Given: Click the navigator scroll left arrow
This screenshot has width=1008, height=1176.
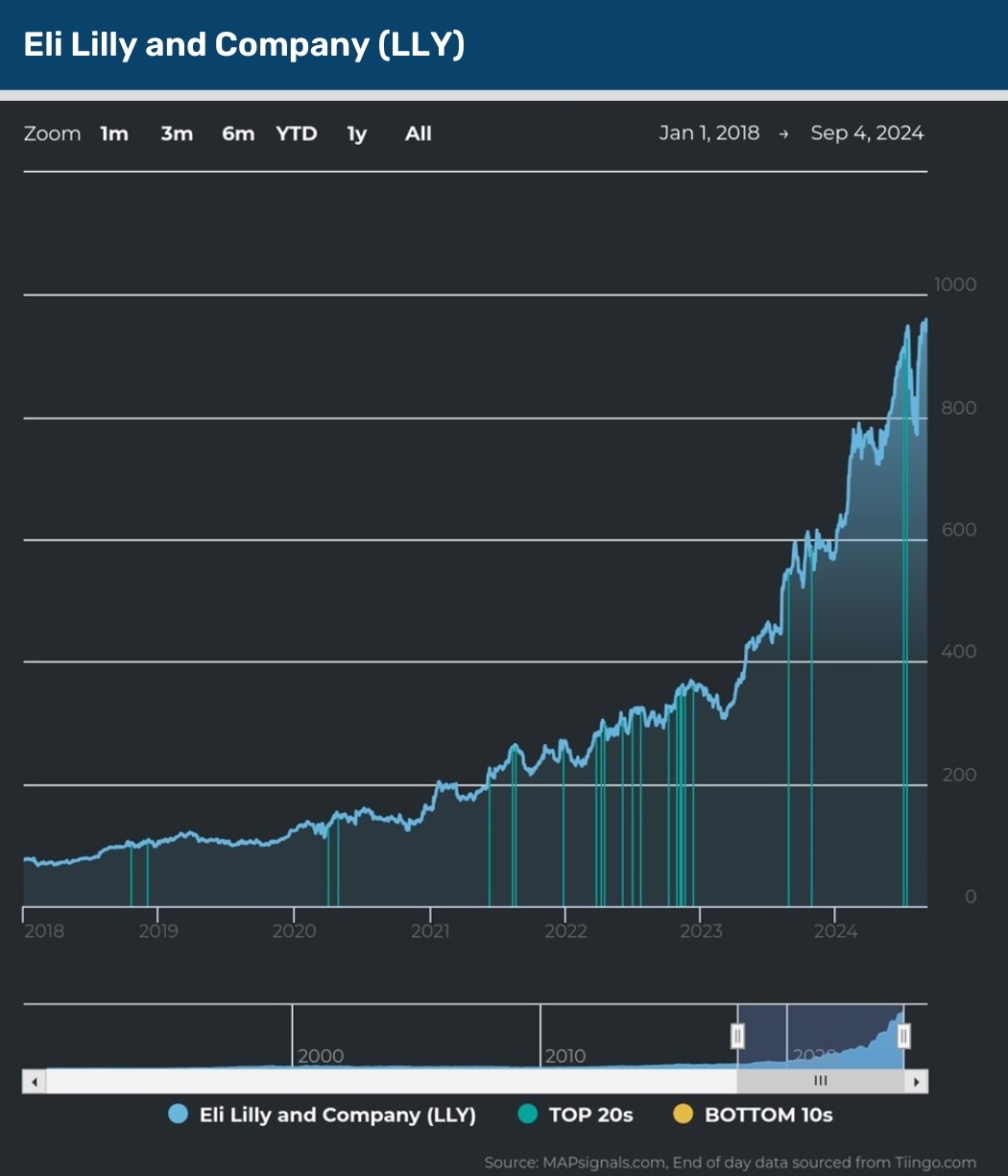Looking at the screenshot, I should click(35, 1082).
